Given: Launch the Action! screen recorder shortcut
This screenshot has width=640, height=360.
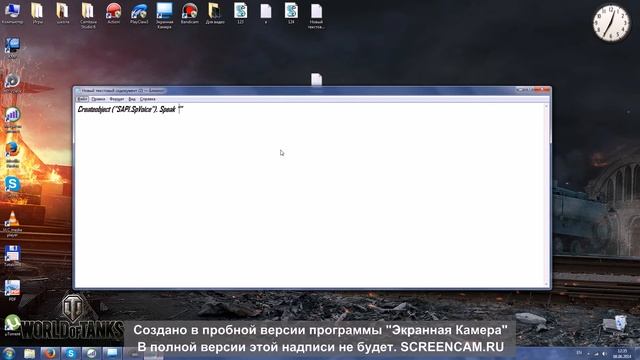Looking at the screenshot, I should click(x=113, y=13).
